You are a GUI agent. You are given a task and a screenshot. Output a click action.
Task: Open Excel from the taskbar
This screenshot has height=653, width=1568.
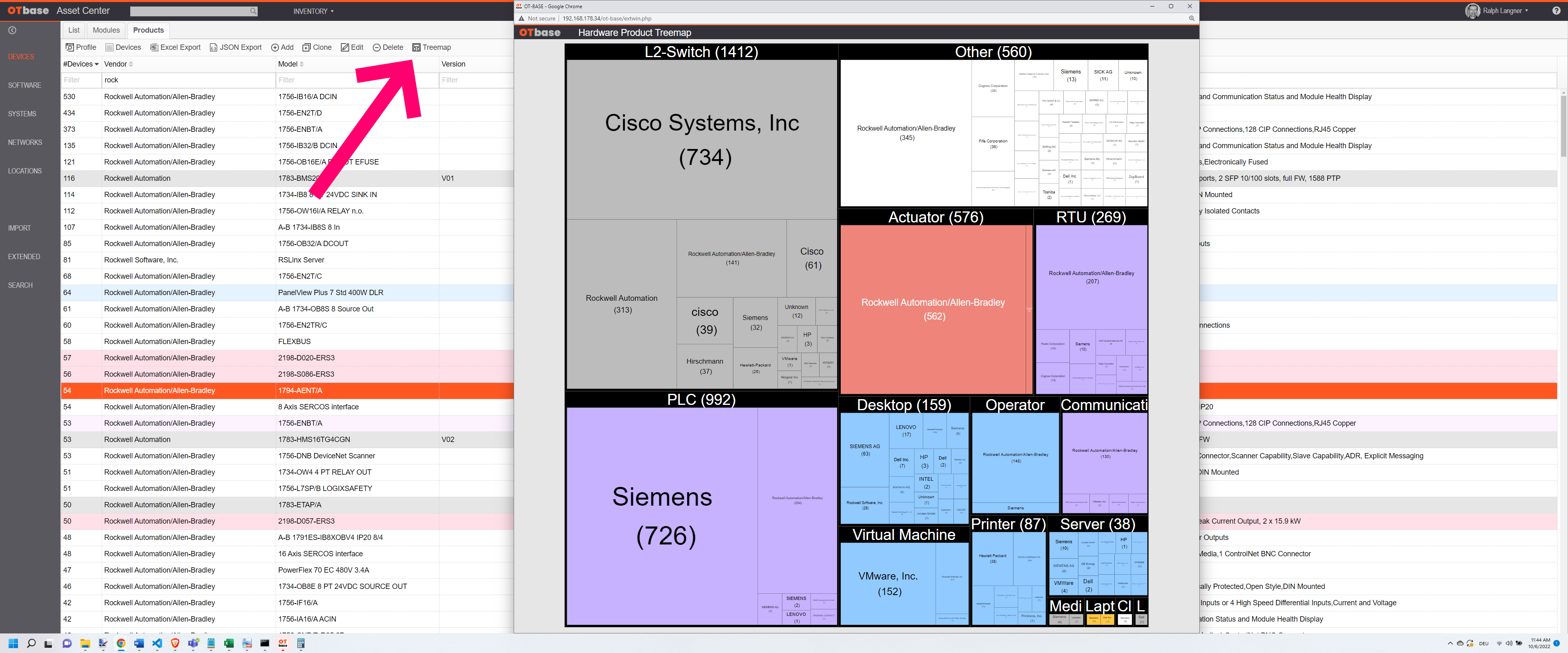(x=229, y=643)
